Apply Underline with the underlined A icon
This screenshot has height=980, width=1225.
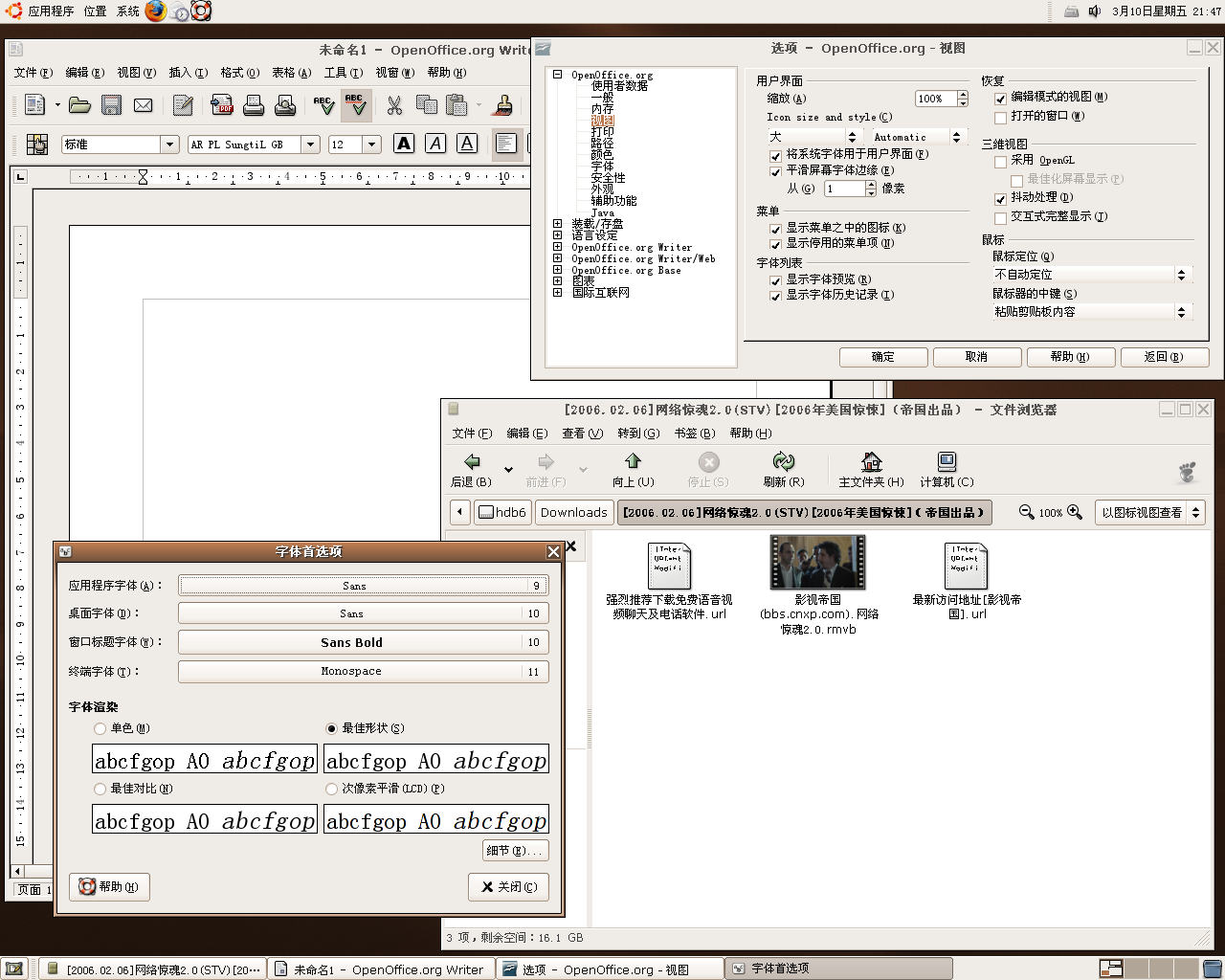(x=467, y=144)
